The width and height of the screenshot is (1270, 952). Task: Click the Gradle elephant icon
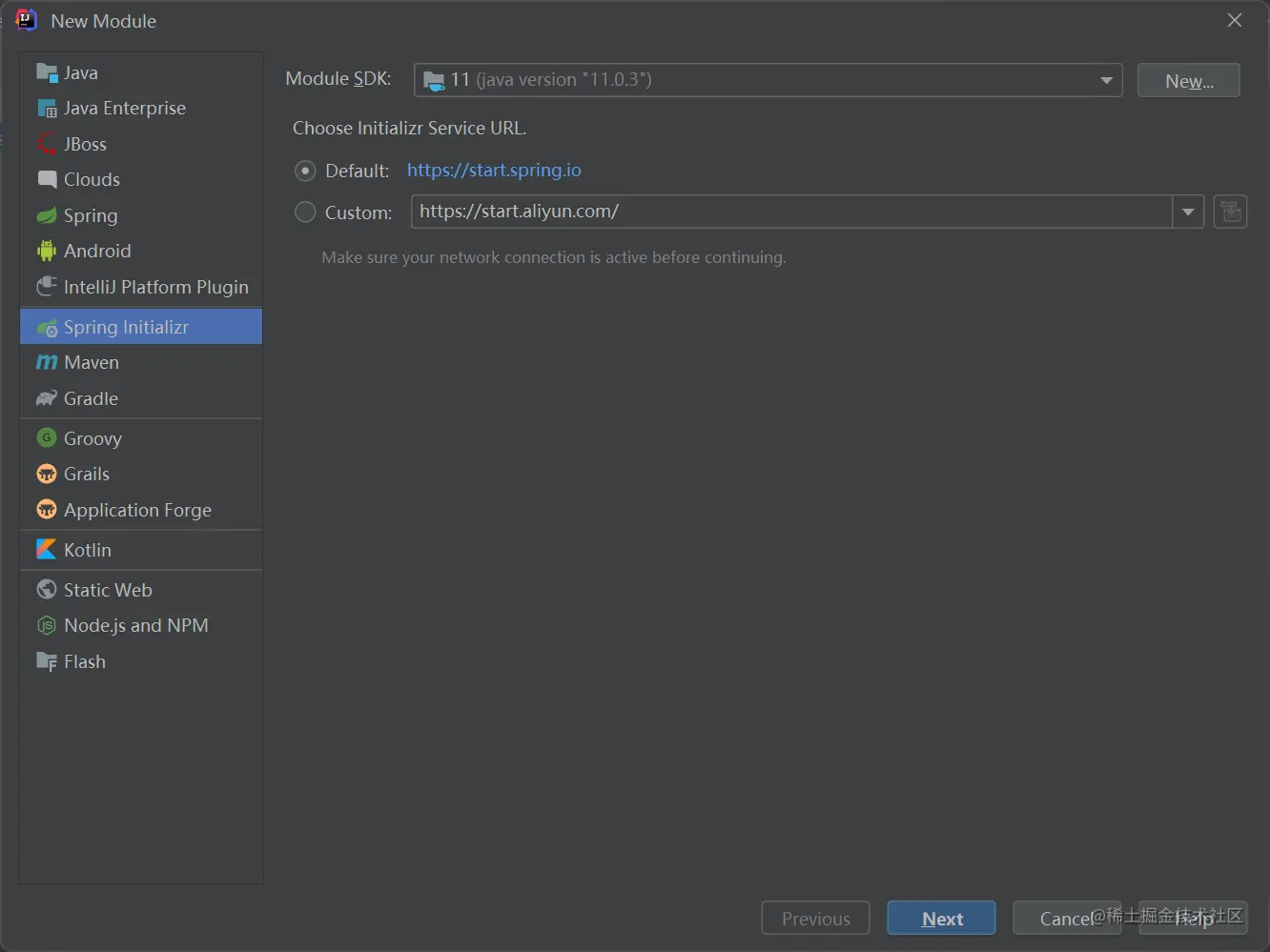coord(47,398)
